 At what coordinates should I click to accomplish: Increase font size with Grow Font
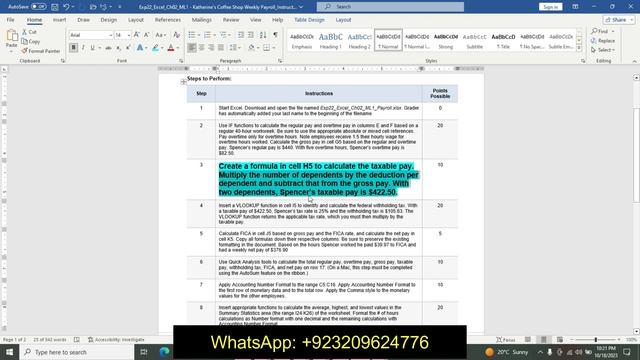pyautogui.click(x=137, y=35)
